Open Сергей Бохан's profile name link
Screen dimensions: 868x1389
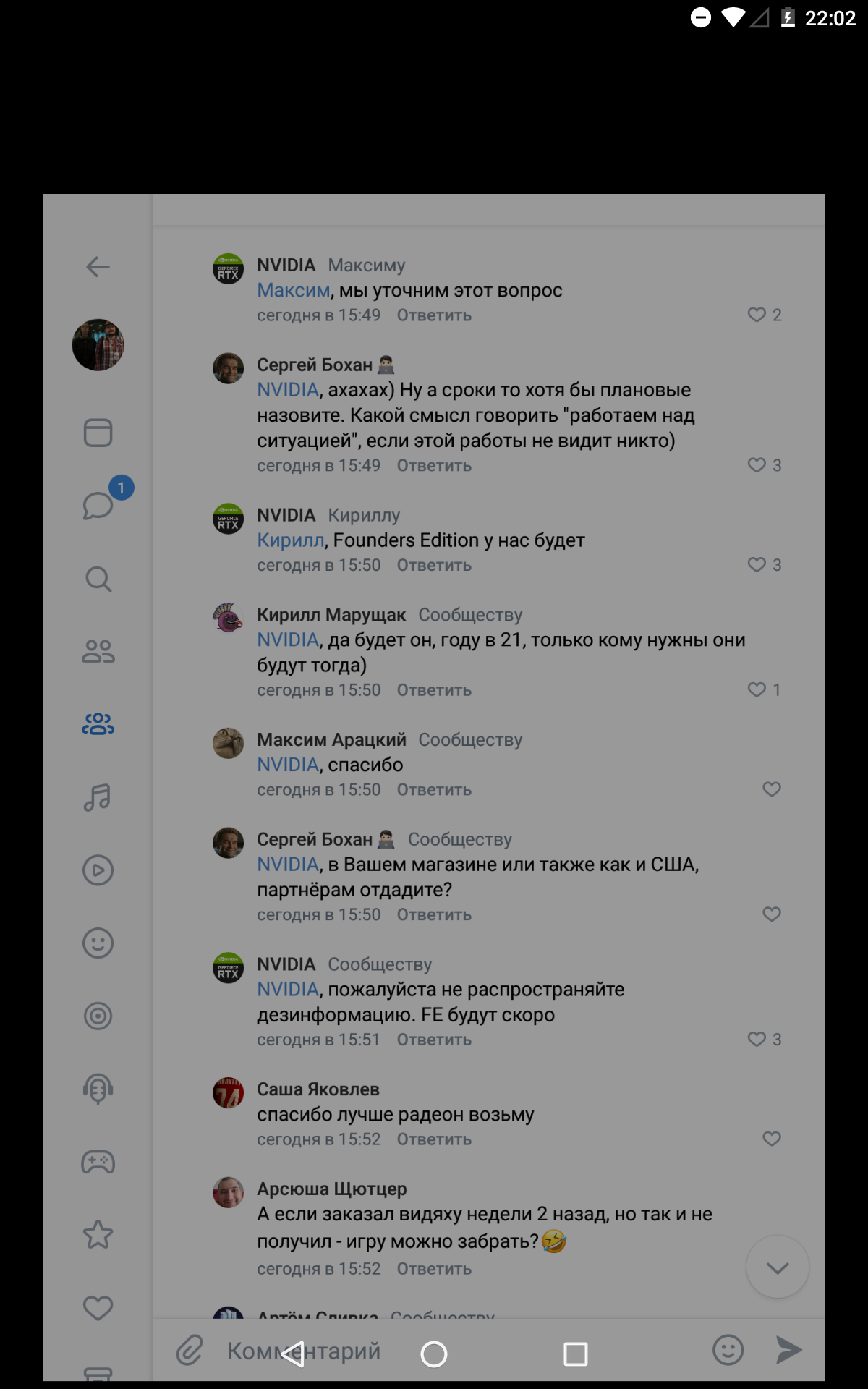coord(315,365)
